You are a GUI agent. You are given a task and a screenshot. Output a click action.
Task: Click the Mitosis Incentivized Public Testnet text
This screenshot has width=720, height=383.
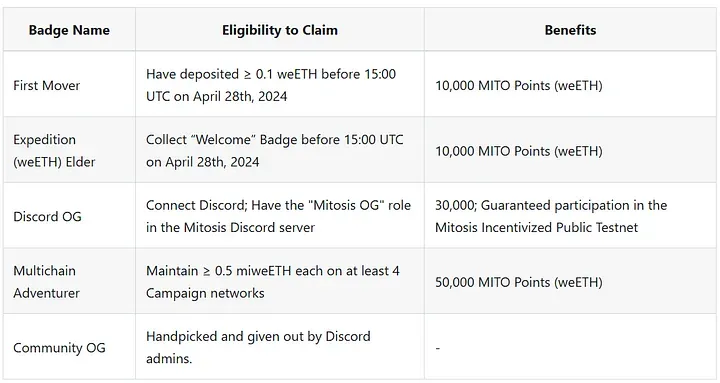(537, 227)
